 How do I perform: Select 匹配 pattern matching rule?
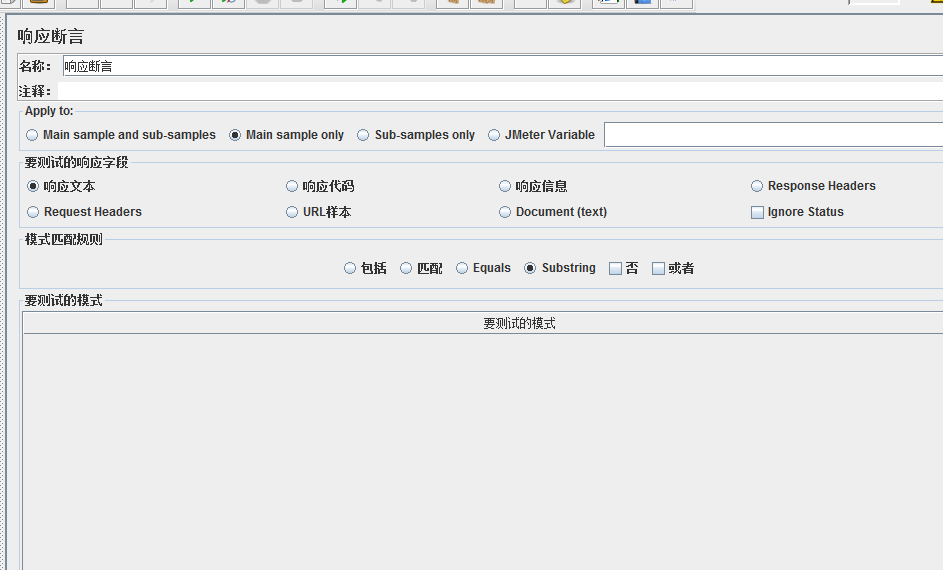(x=407, y=268)
